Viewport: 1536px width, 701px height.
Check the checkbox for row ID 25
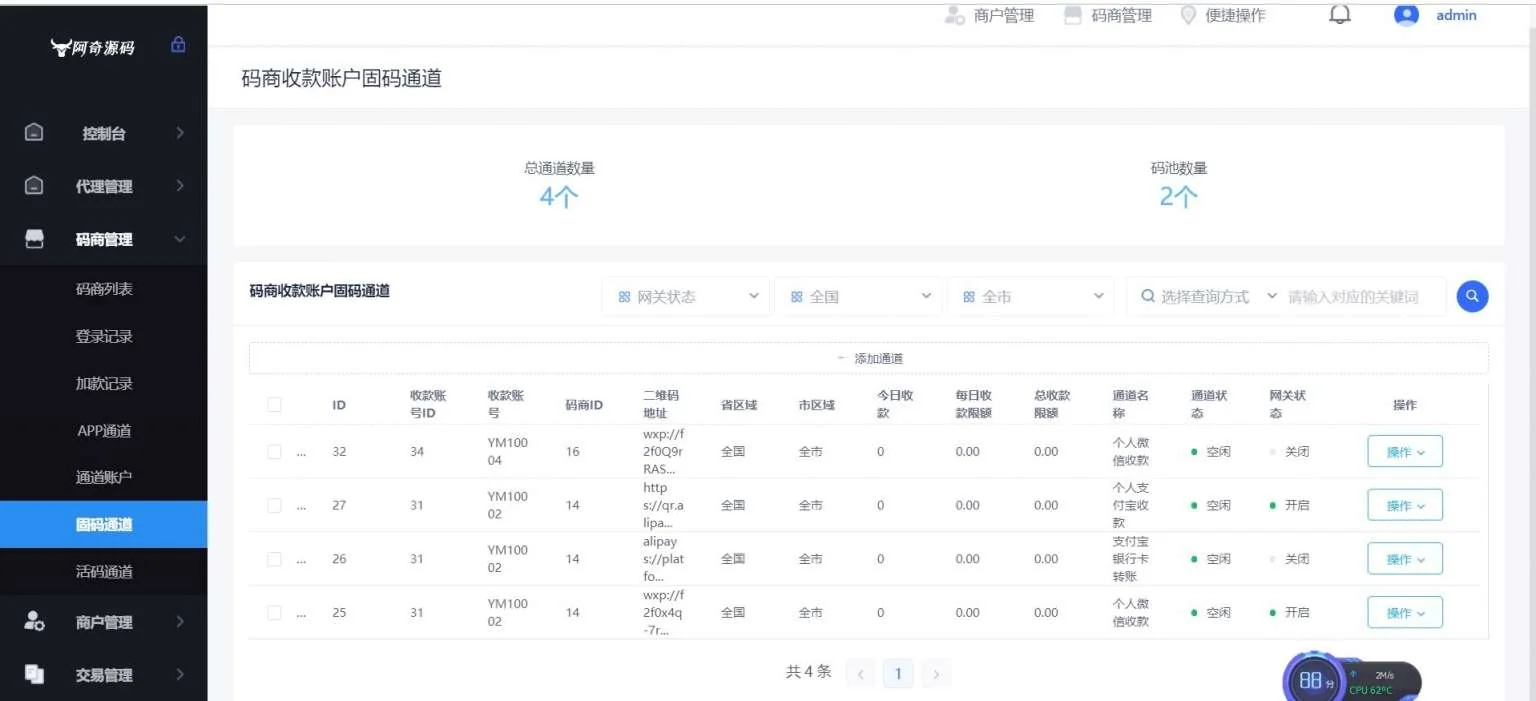274,613
